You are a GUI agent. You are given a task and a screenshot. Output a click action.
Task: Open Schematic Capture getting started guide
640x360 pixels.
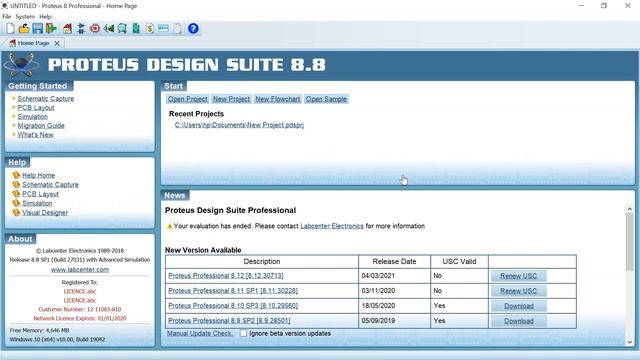(x=46, y=98)
